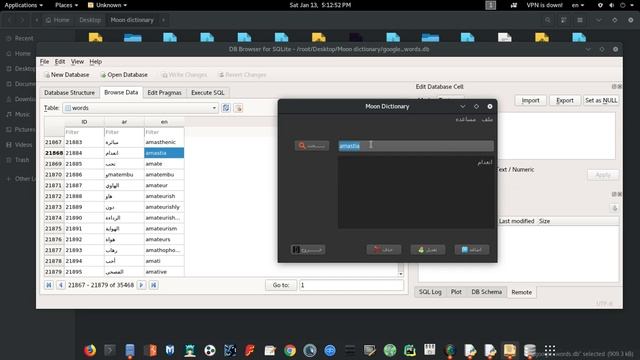
Task: Click the Go to button
Action: click(281, 285)
